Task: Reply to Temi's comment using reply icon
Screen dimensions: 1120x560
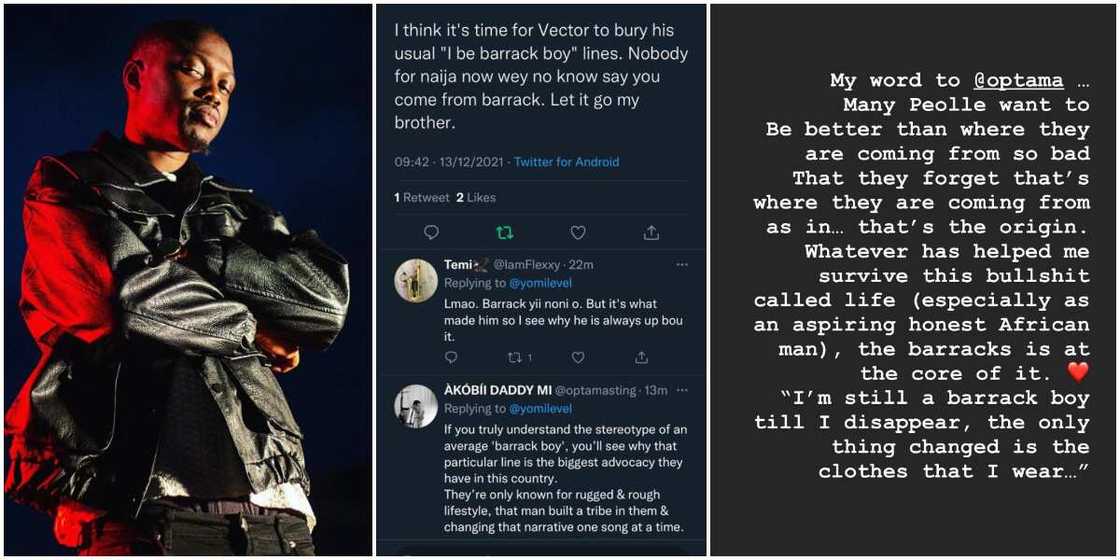Action: pos(451,357)
